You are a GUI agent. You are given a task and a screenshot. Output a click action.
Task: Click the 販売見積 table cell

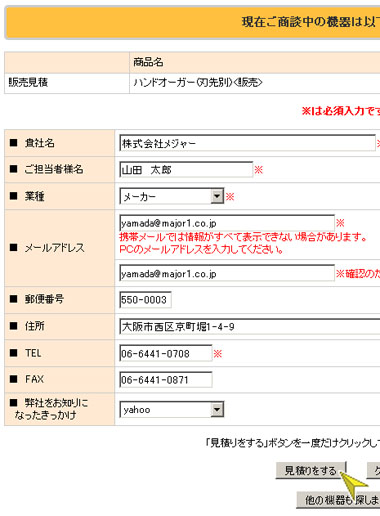click(67, 83)
